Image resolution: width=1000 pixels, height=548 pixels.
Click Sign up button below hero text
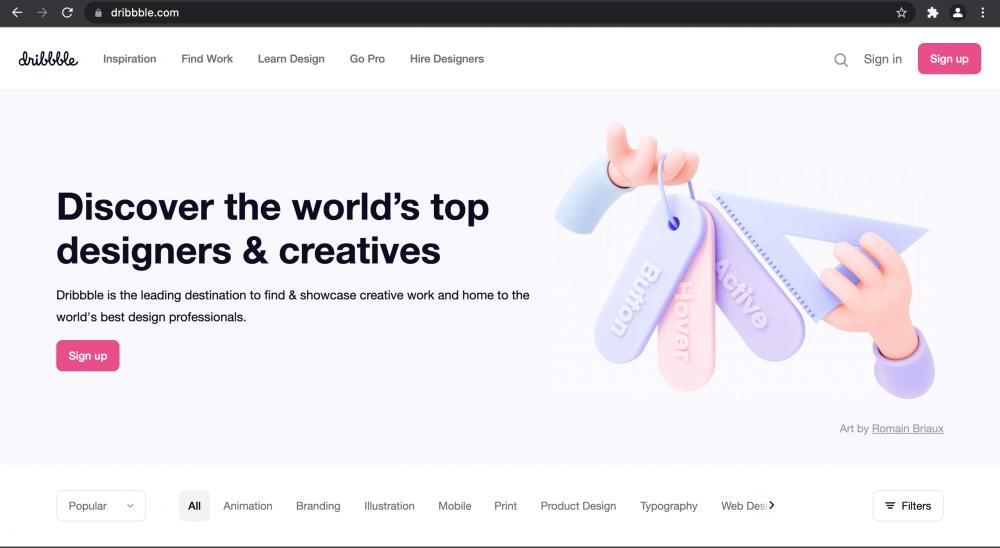click(x=87, y=355)
